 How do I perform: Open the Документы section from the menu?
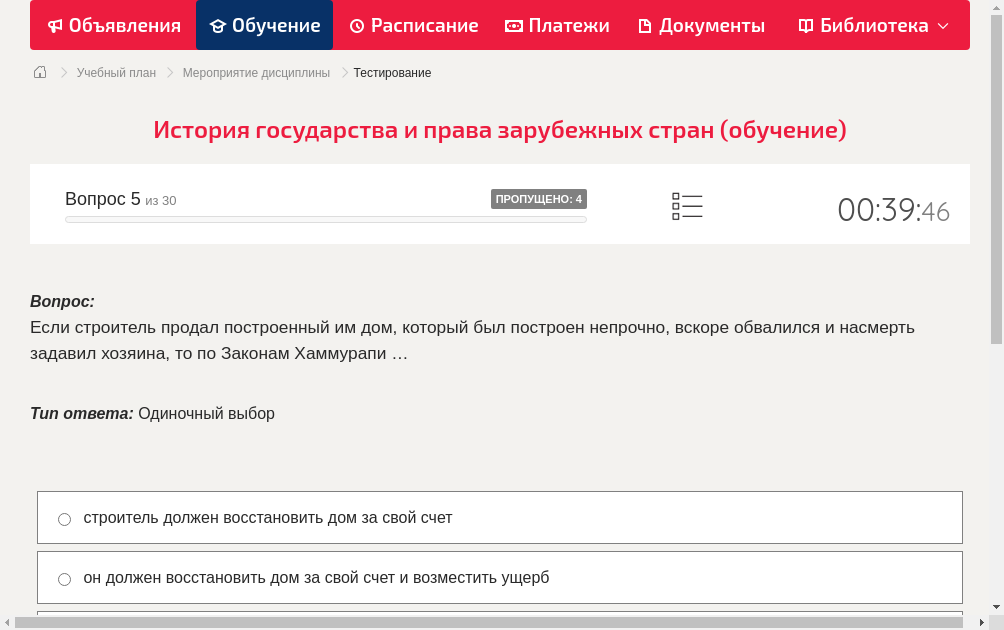tap(700, 25)
